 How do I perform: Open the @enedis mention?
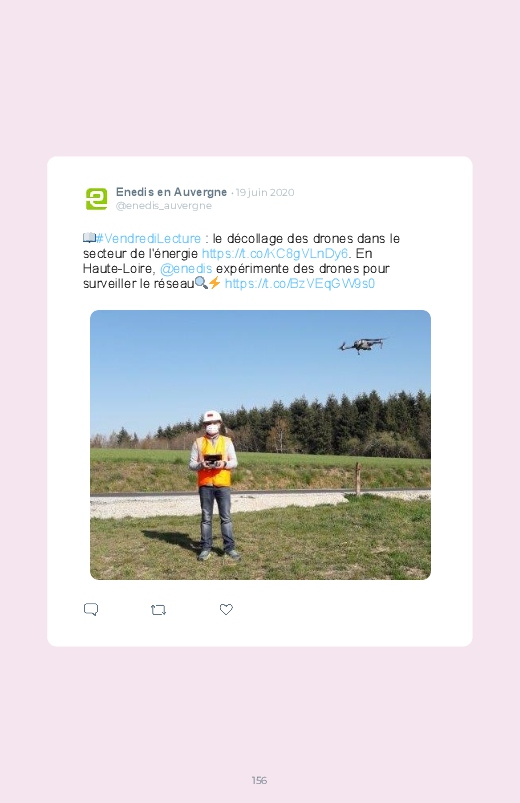[186, 268]
